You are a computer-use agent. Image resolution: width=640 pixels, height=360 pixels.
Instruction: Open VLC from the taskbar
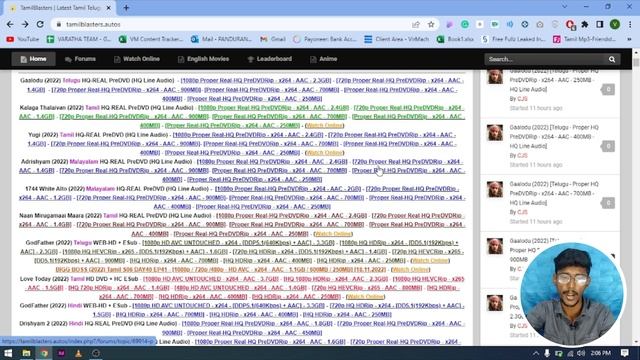pos(78,353)
